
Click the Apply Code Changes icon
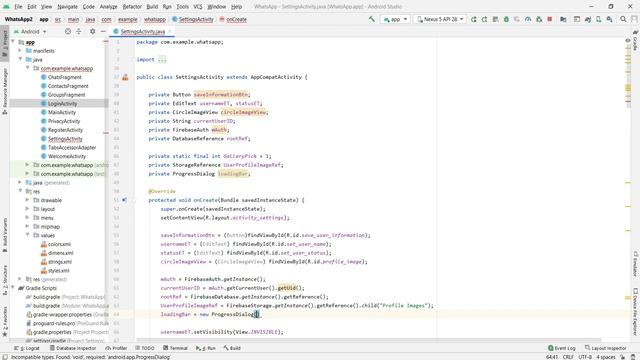pos(495,19)
